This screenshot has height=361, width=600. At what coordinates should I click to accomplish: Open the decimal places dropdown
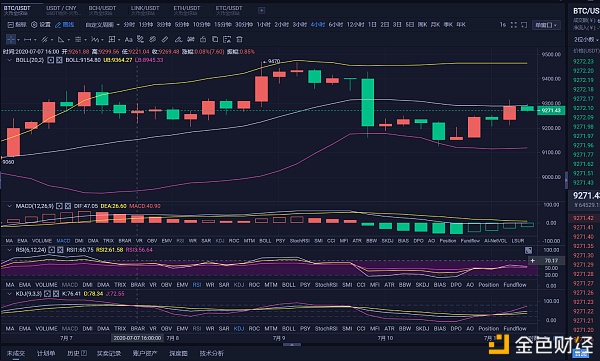point(585,39)
